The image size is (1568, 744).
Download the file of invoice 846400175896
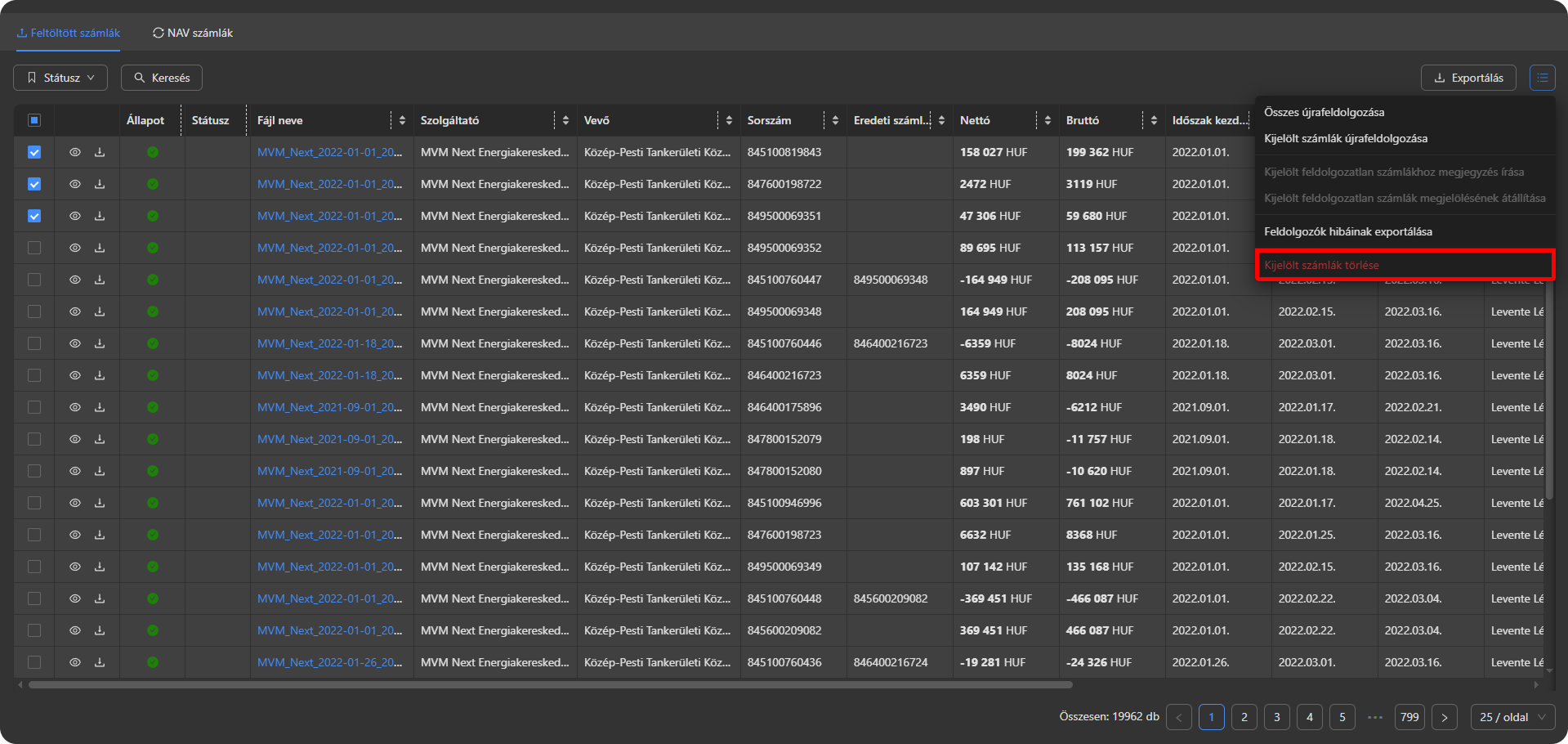100,407
